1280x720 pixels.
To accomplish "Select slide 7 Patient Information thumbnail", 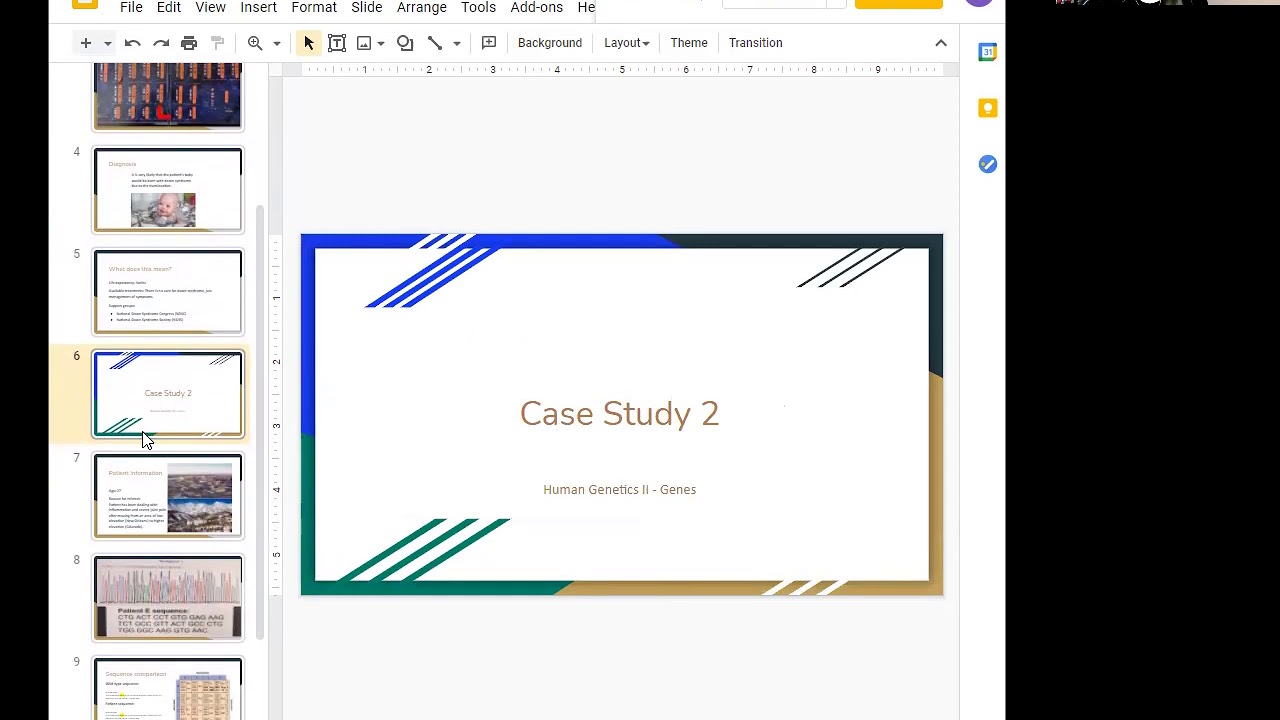I will 168,496.
